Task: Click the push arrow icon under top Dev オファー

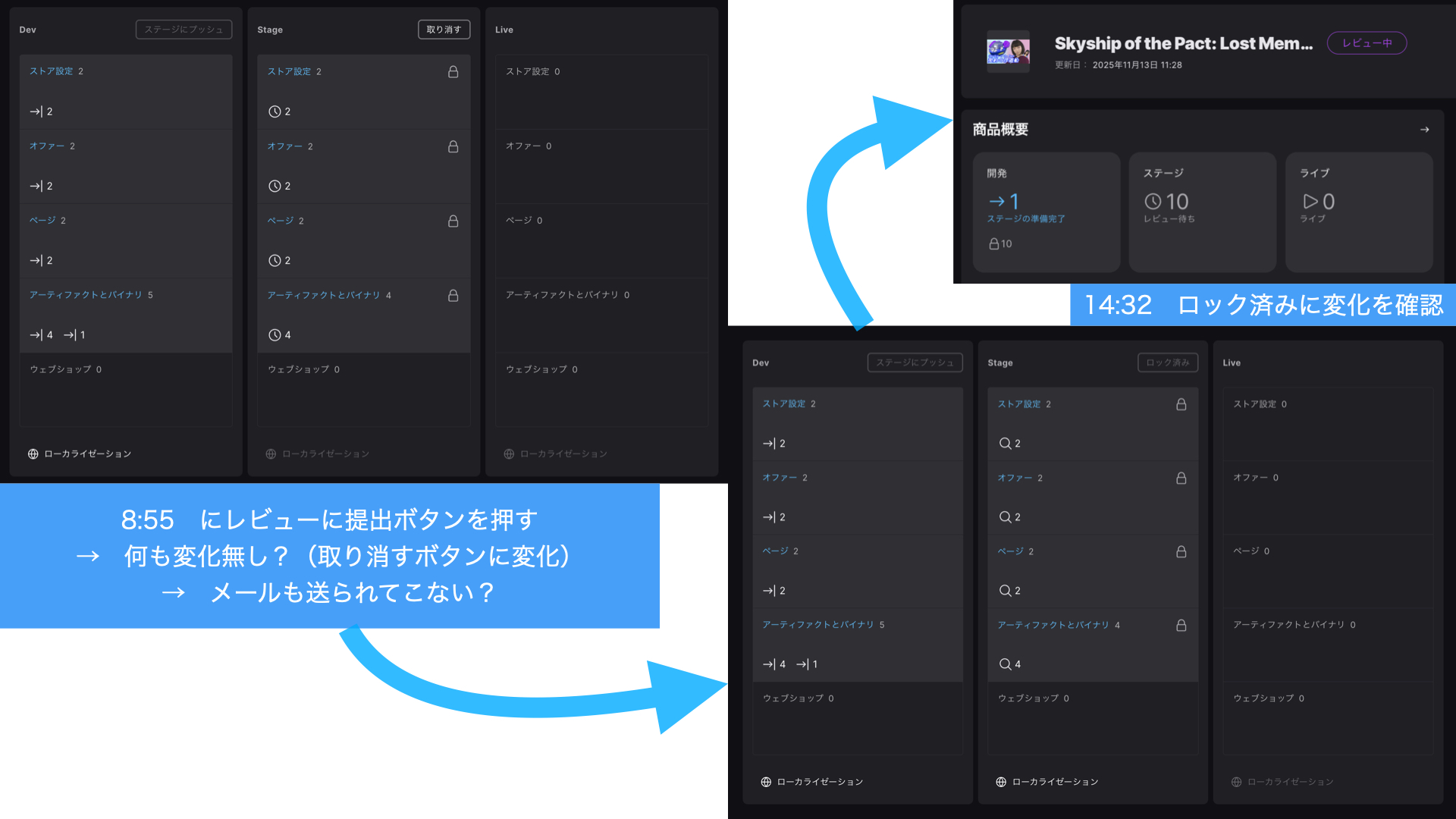Action: pyautogui.click(x=36, y=186)
